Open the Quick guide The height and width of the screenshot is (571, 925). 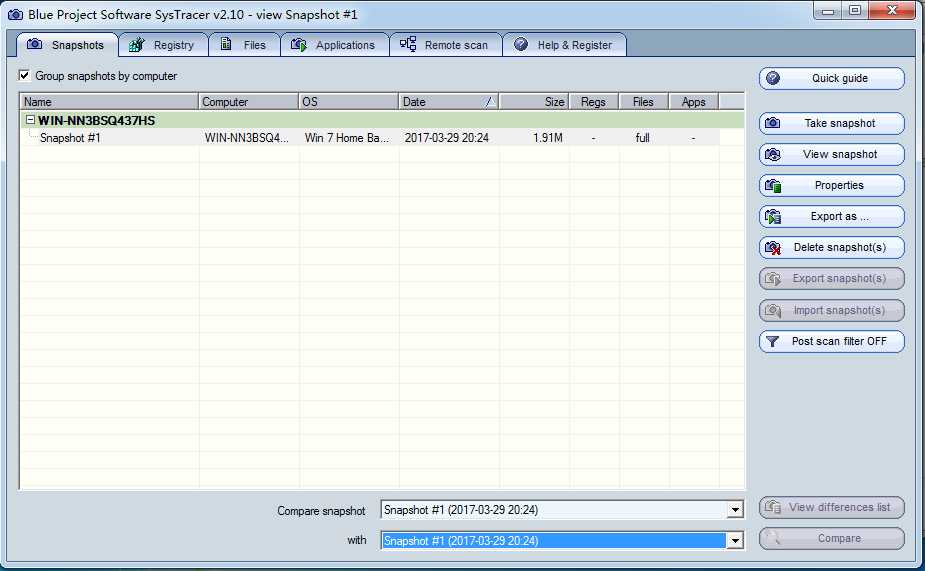pyautogui.click(x=832, y=78)
